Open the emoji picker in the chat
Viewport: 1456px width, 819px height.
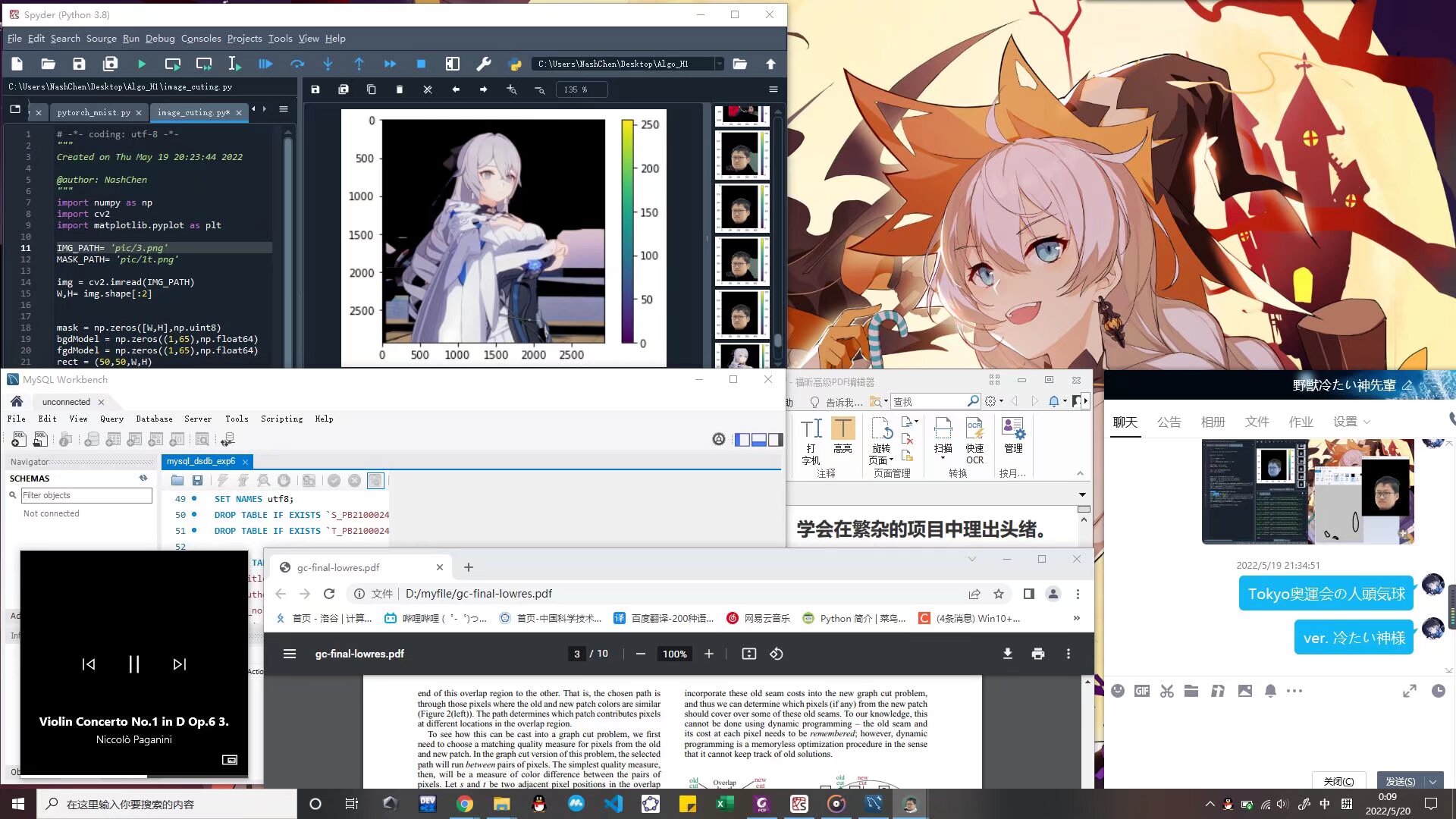click(1118, 691)
